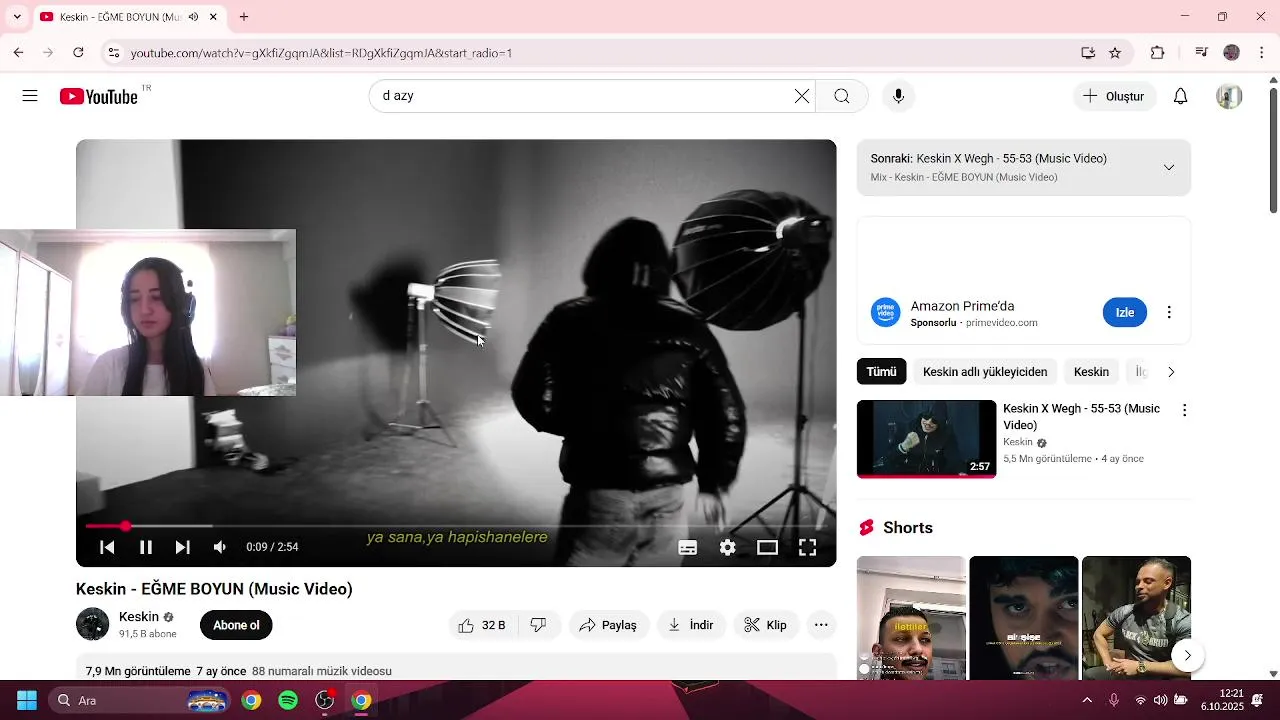Open the Keskin channel avatar
The width and height of the screenshot is (1280, 720).
(93, 624)
